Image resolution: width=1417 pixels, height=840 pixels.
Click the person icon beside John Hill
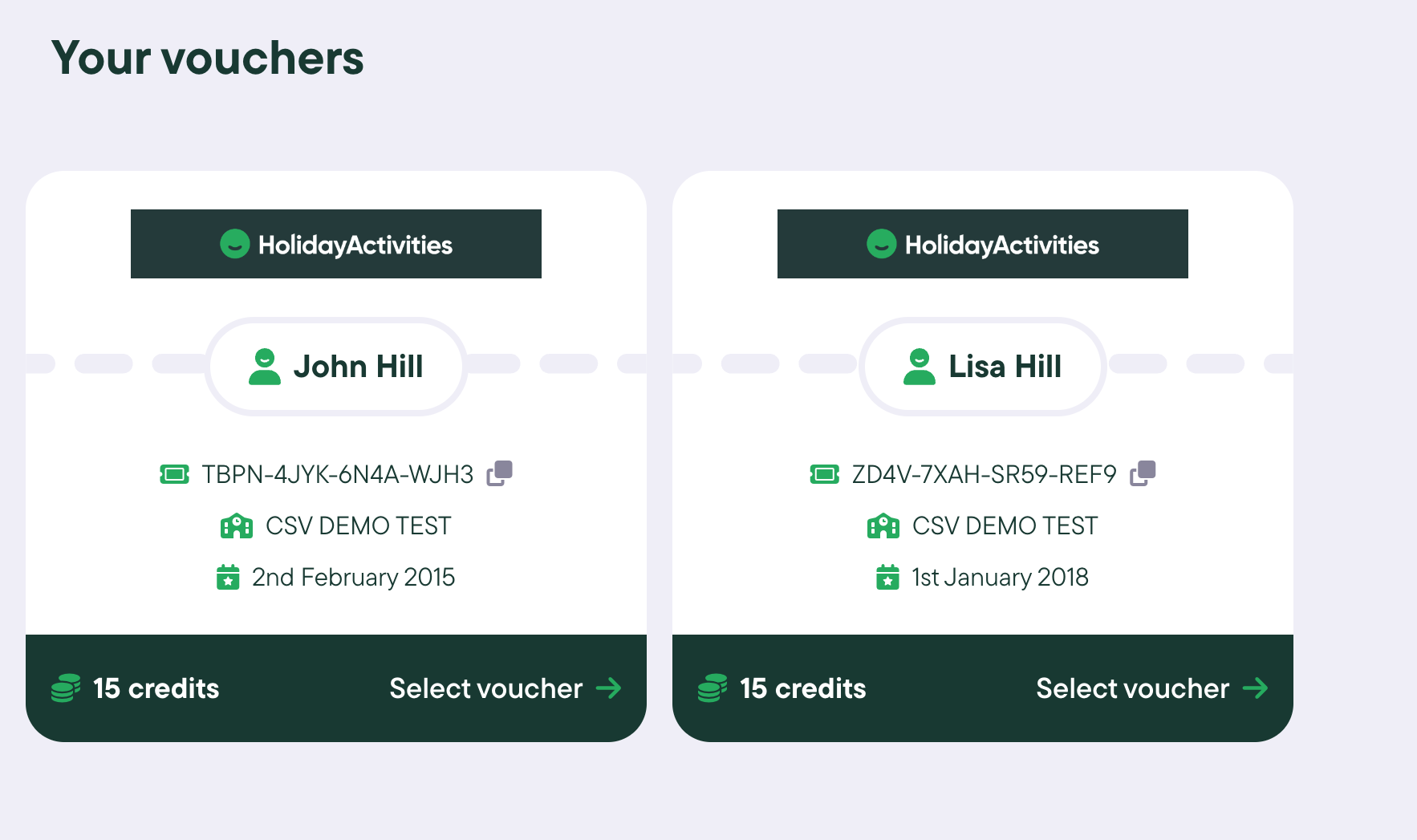[264, 367]
